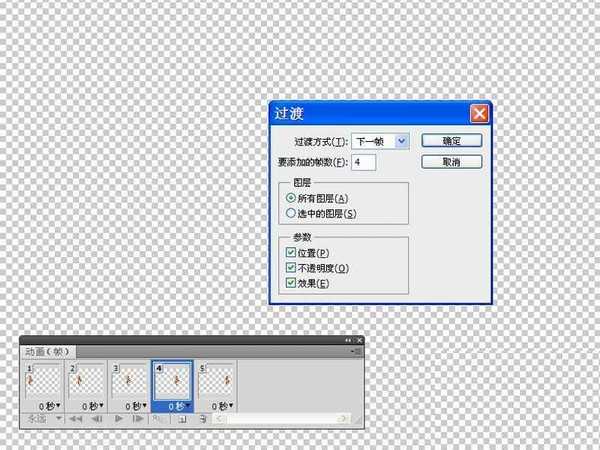
Task: Select the 所有图层 radio button
Action: (x=291, y=199)
